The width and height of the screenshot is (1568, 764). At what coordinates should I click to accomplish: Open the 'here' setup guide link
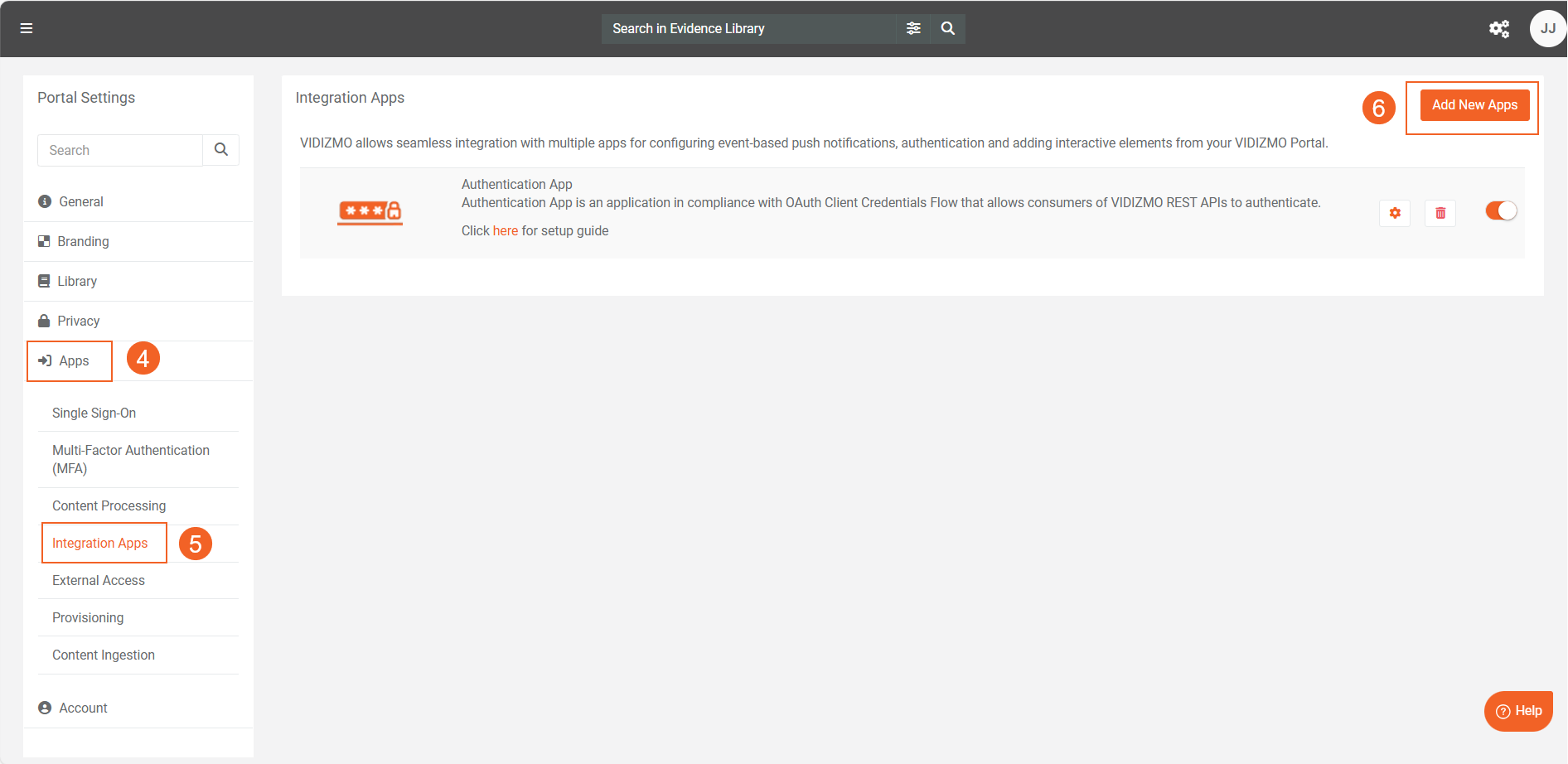(x=505, y=231)
